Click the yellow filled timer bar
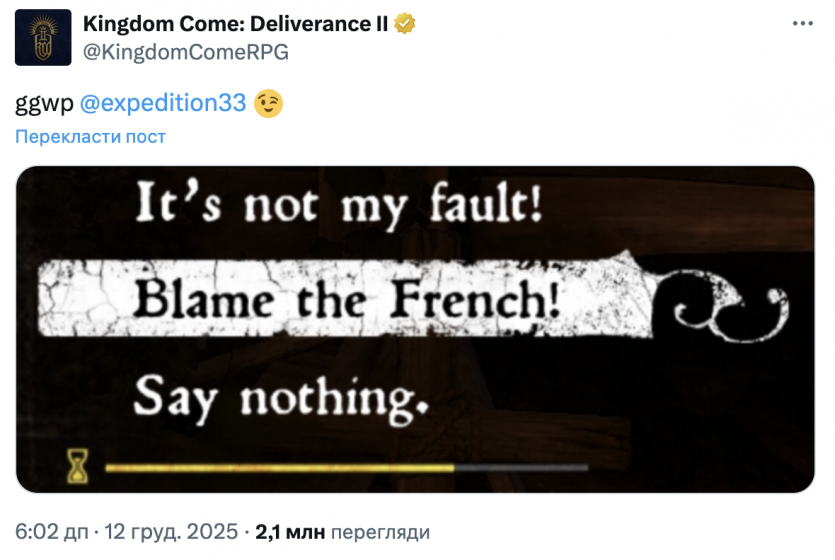 (278, 466)
